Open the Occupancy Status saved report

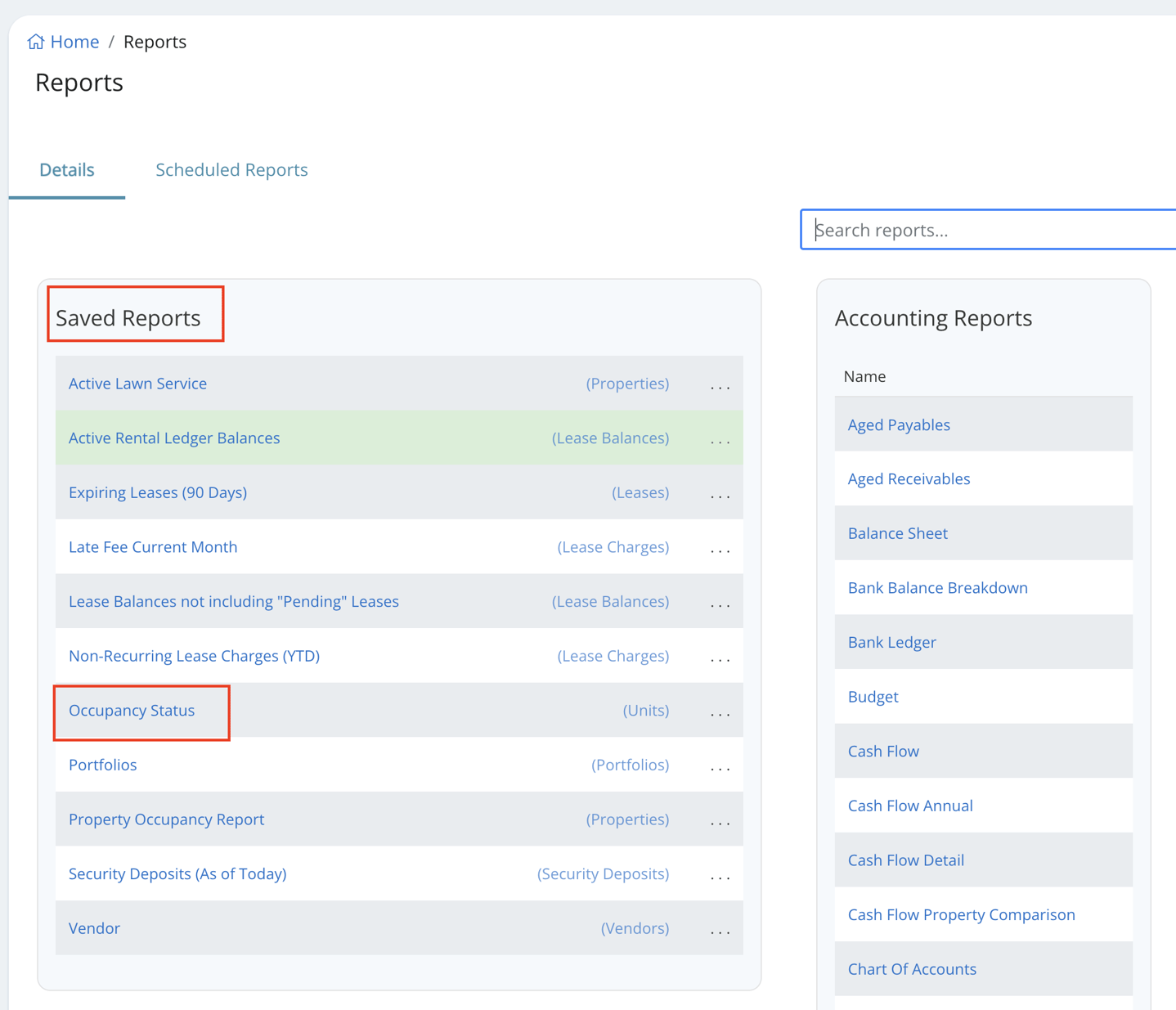pos(132,711)
